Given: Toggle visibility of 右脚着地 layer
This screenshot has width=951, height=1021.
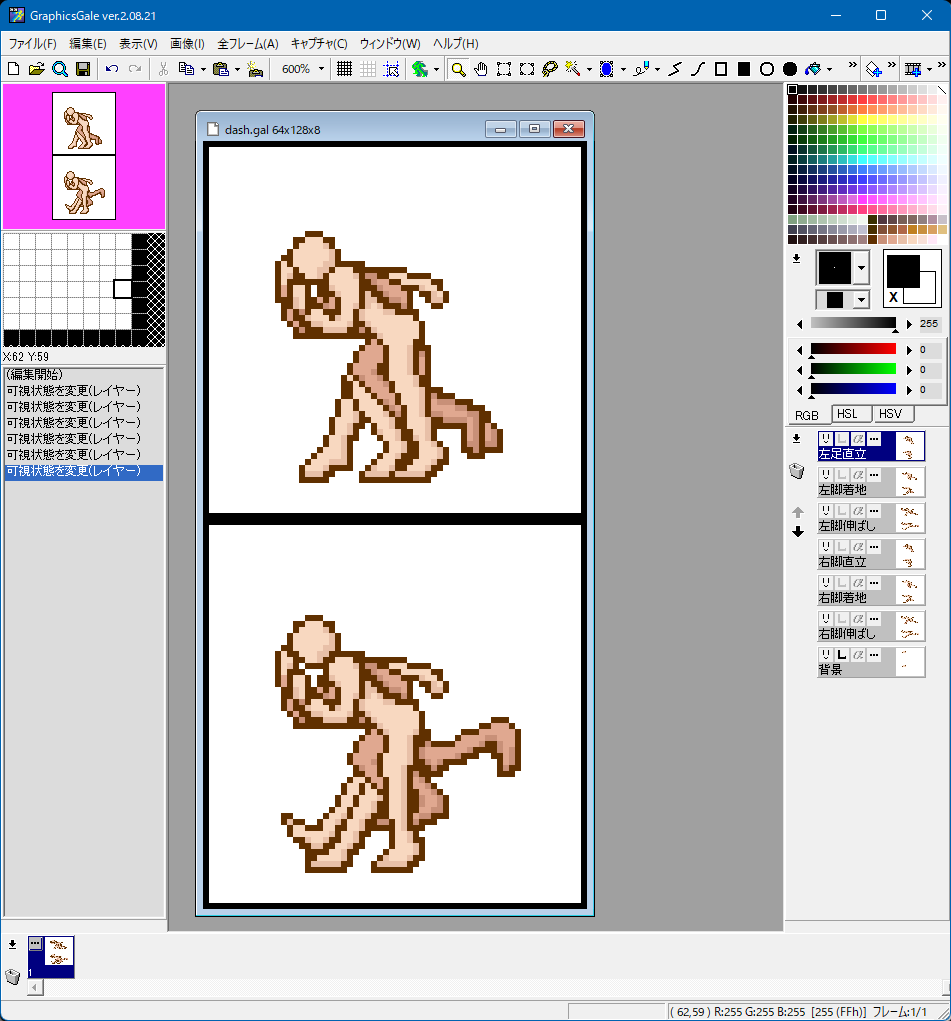Looking at the screenshot, I should tap(826, 582).
